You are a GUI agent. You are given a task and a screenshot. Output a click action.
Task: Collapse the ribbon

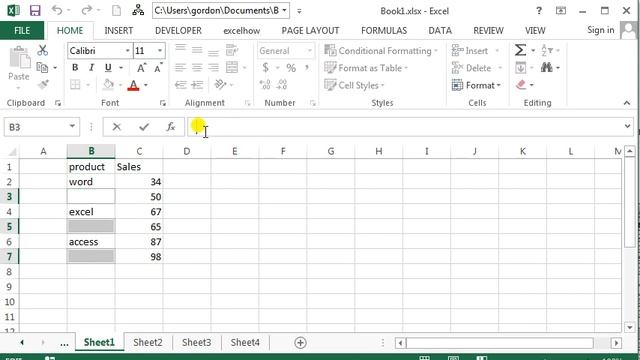tap(627, 103)
